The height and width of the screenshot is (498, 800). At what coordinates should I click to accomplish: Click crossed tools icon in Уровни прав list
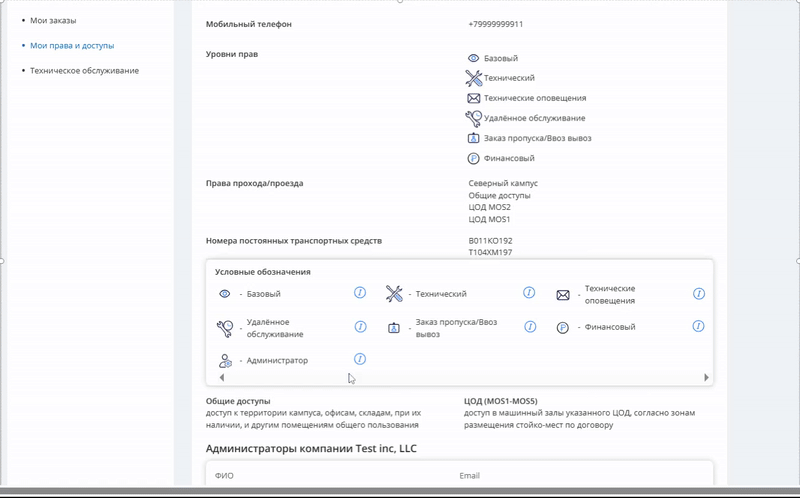[474, 78]
